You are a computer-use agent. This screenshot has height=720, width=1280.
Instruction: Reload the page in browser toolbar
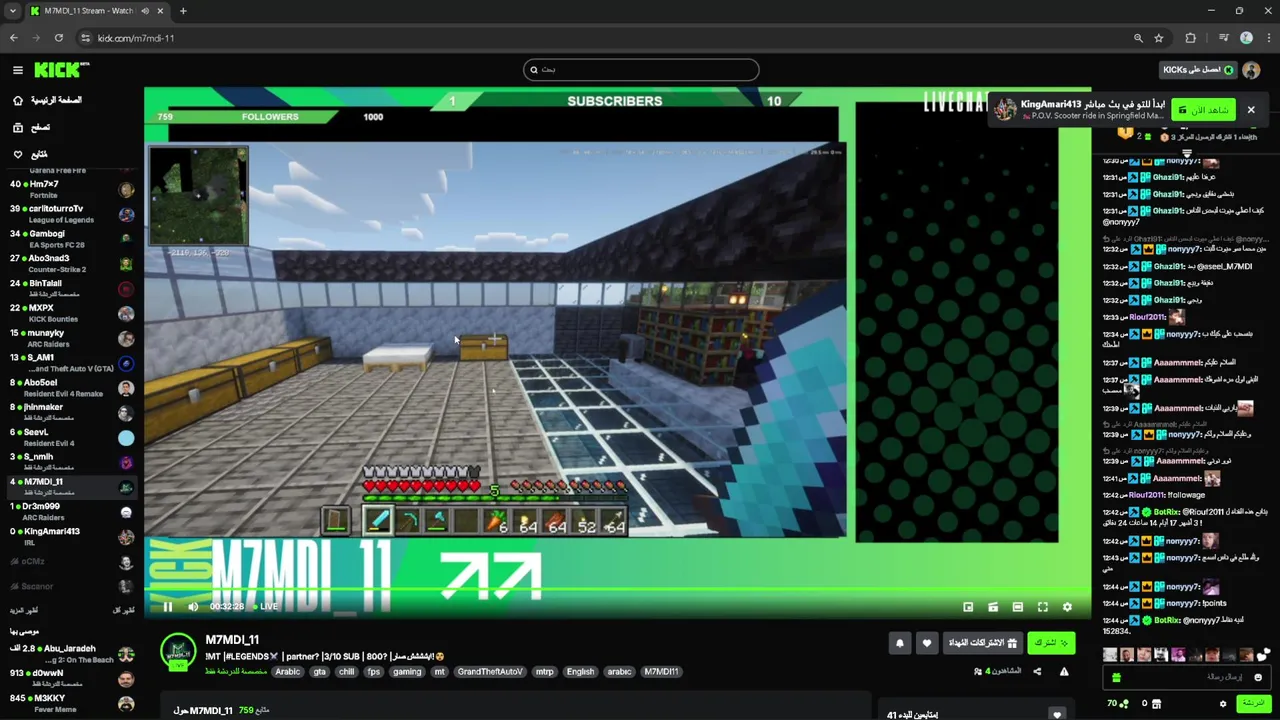[59, 38]
